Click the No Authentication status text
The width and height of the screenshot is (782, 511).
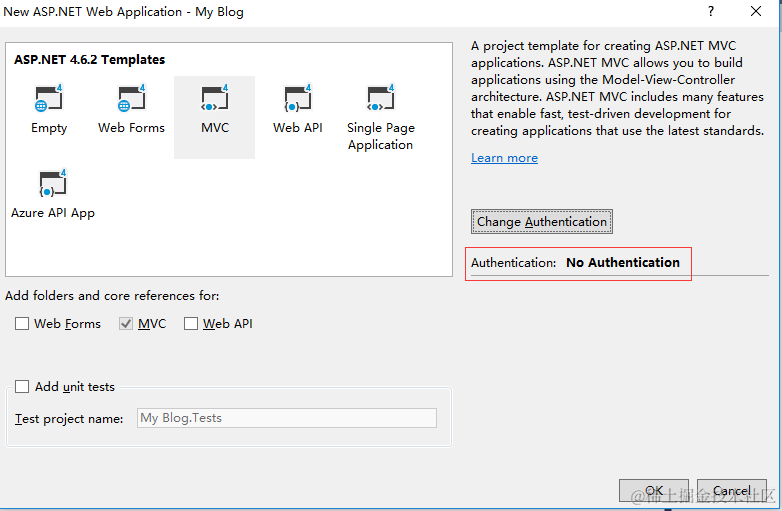coord(623,263)
